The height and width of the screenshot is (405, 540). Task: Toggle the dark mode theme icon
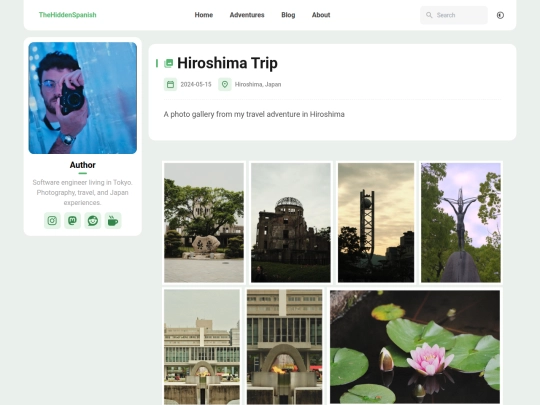(500, 15)
